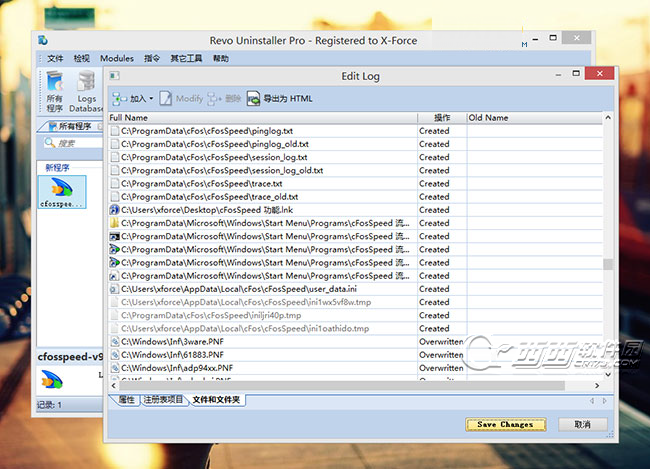The image size is (650, 469).
Task: Open the 检视 menu
Action: pos(81,58)
